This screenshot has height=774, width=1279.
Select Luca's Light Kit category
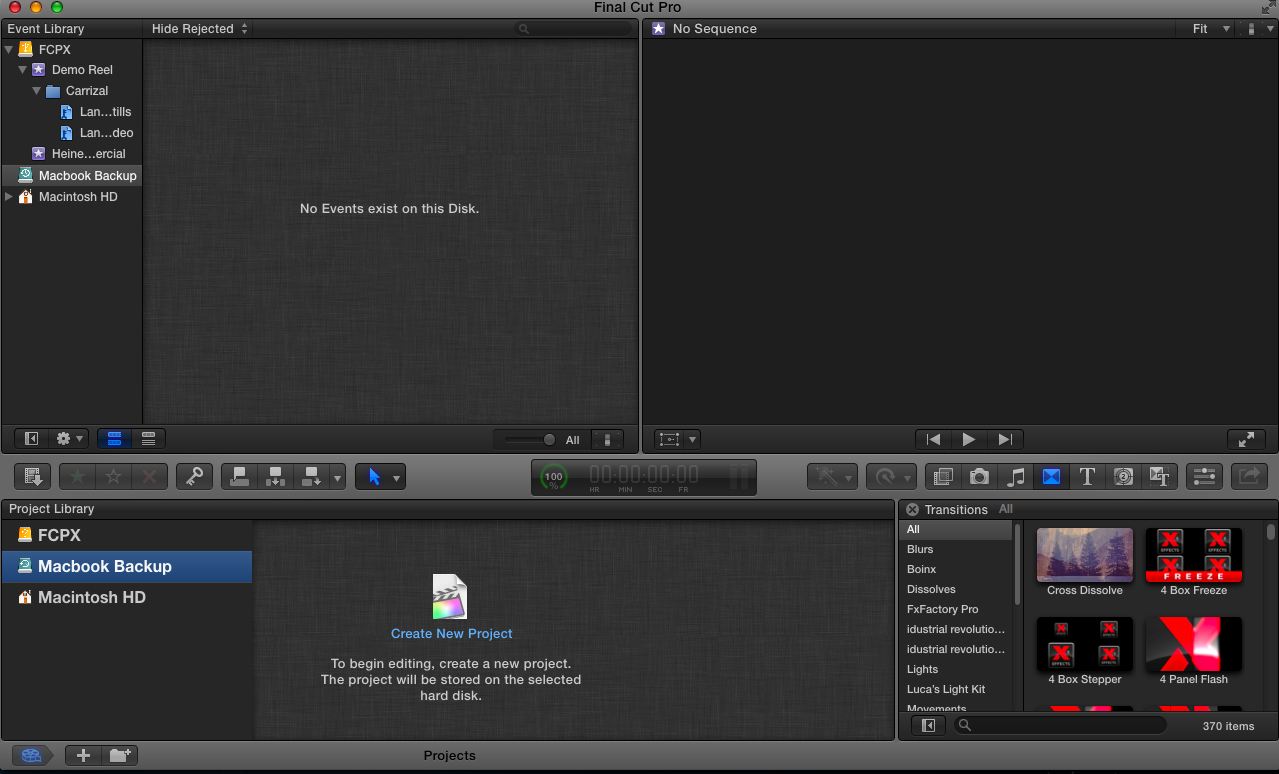tap(946, 689)
